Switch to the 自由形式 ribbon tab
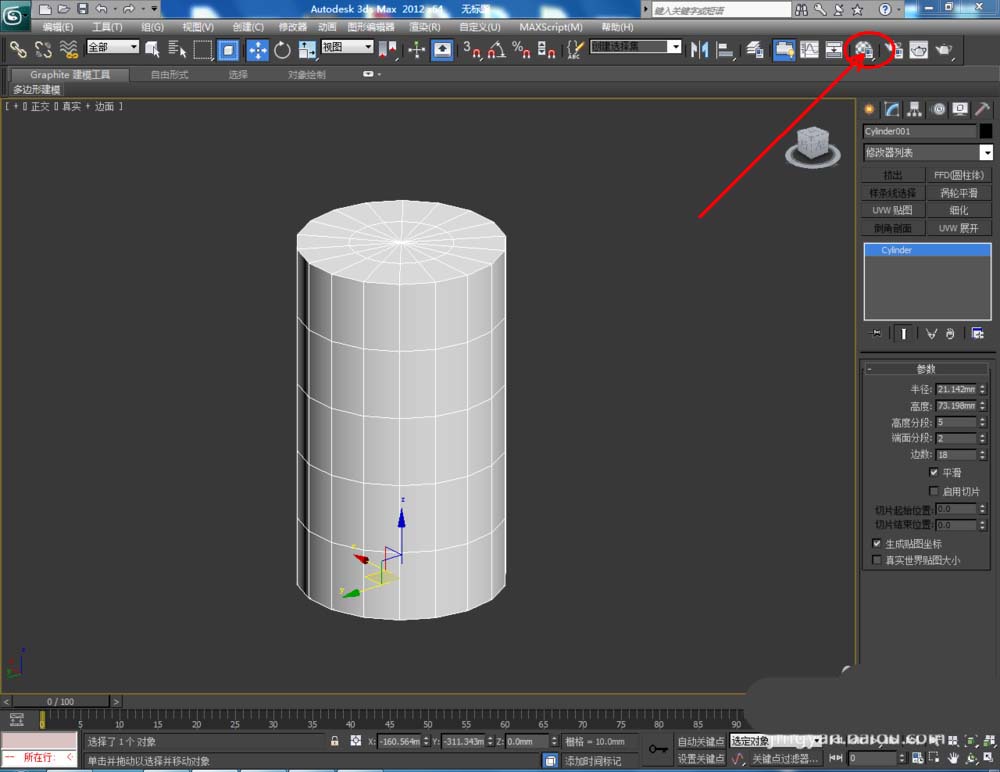Viewport: 1000px width, 772px height. coord(168,74)
